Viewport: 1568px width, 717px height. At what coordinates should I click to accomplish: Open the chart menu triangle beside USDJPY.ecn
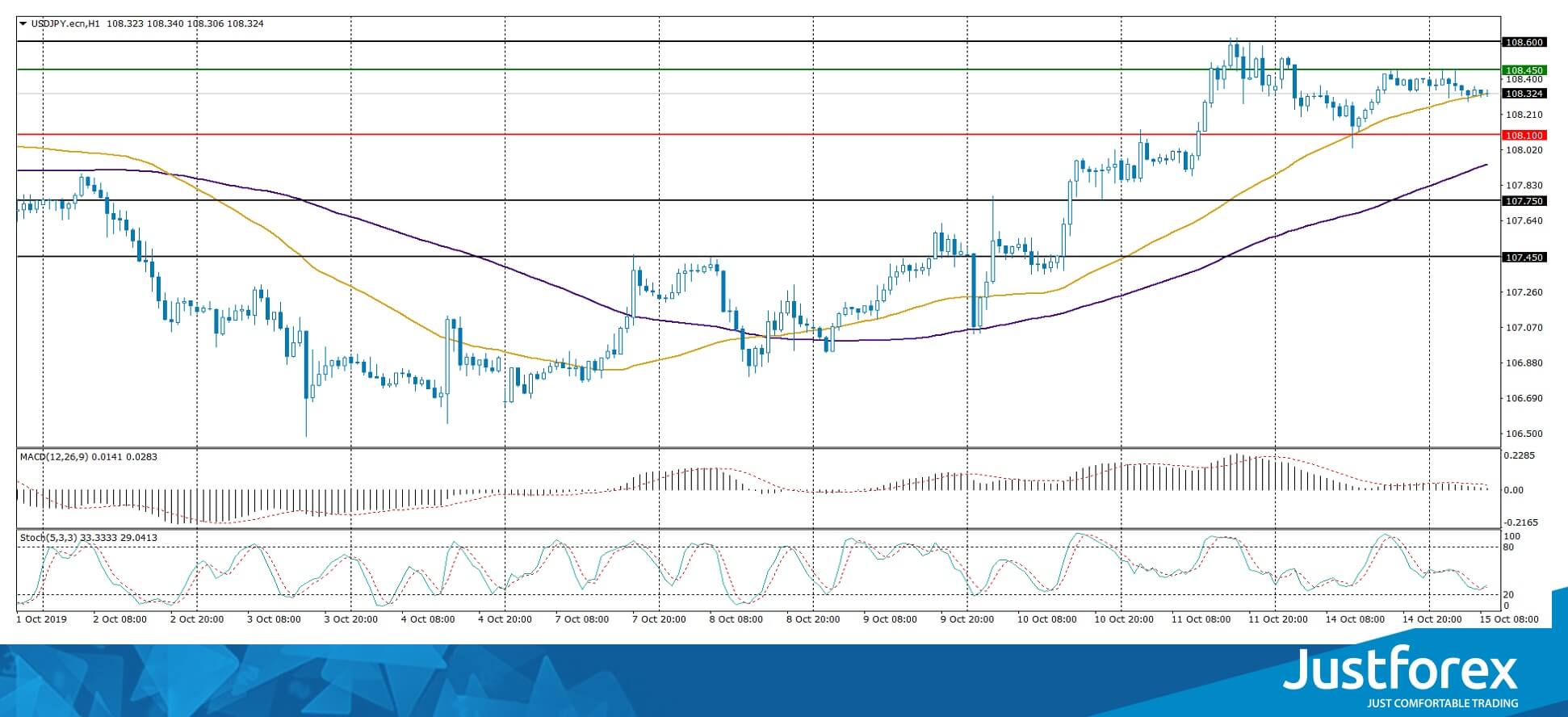click(23, 23)
